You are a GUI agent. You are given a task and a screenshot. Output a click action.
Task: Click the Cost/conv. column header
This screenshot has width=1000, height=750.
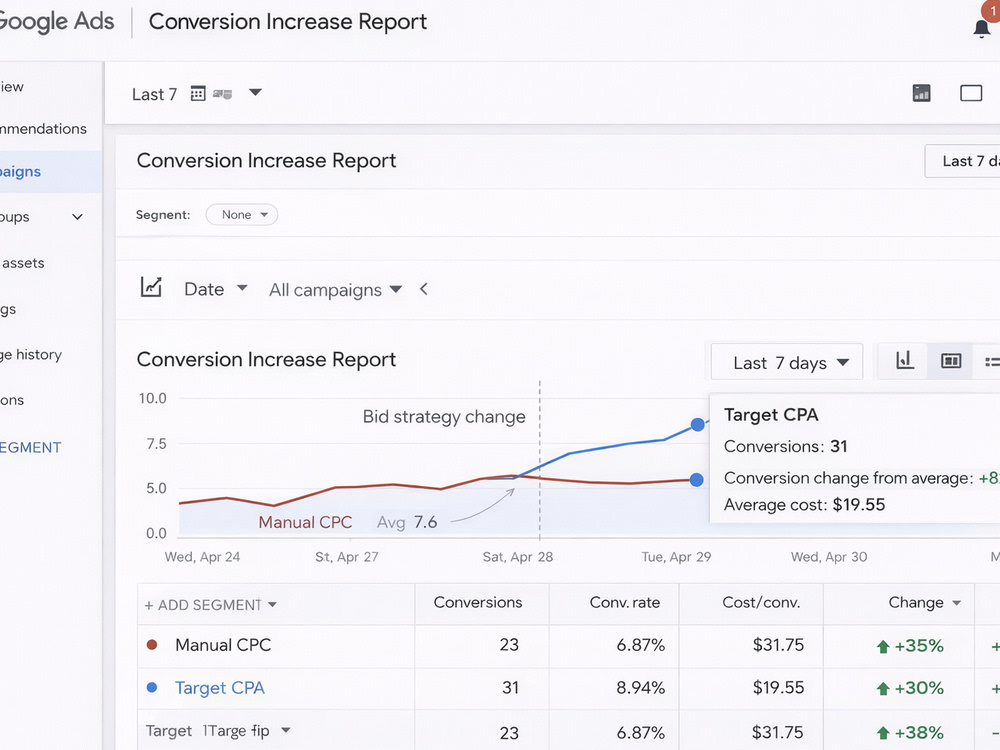click(x=761, y=603)
